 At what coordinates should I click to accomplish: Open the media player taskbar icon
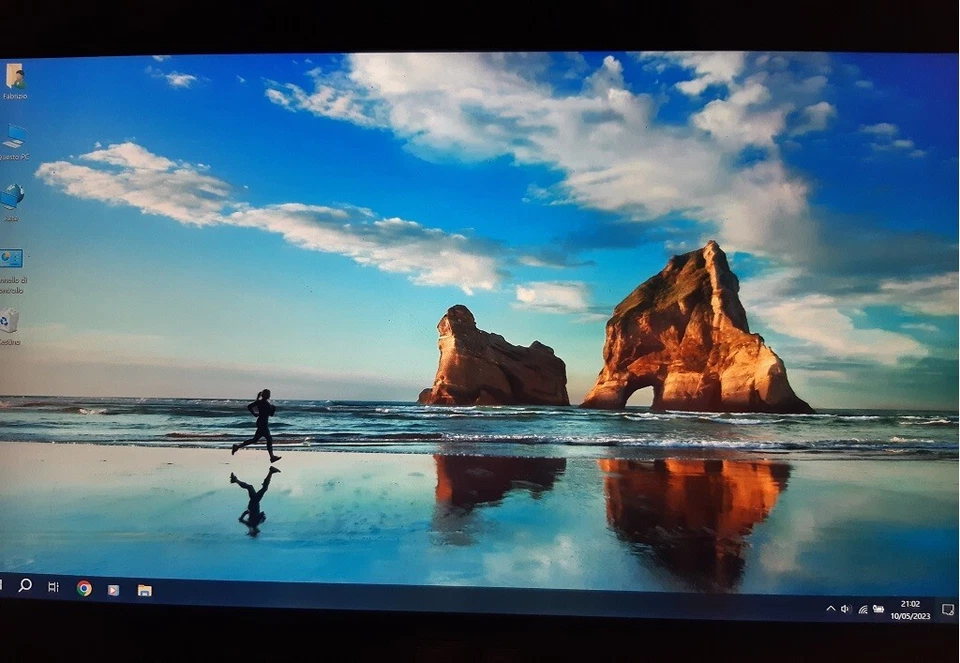pyautogui.click(x=113, y=590)
